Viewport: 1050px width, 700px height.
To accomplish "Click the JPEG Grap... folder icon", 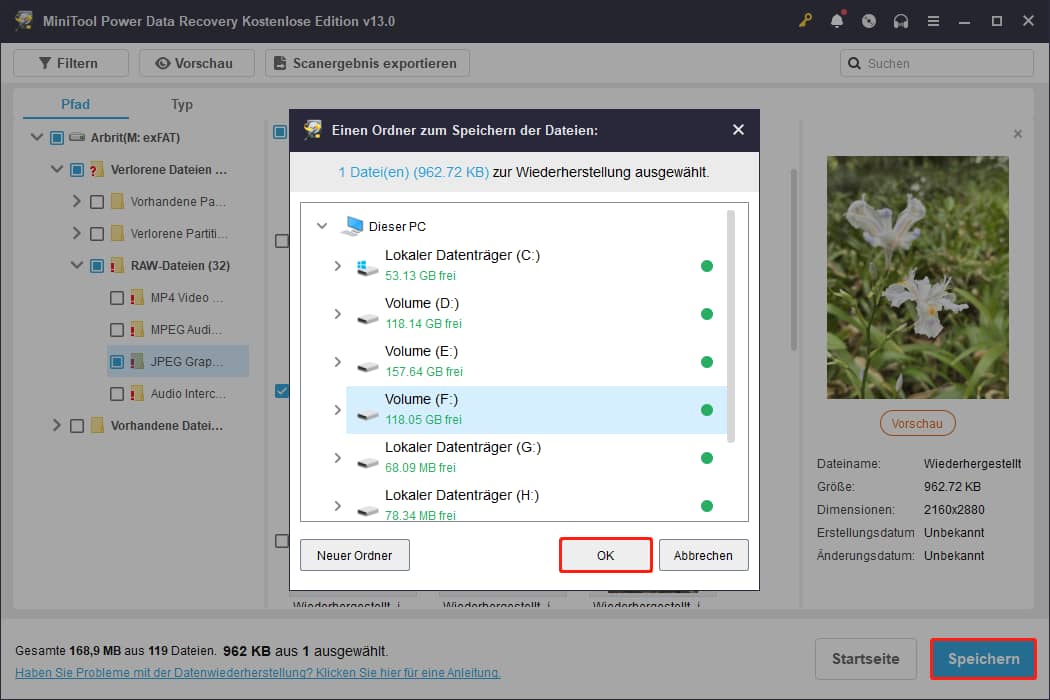I will click(137, 362).
